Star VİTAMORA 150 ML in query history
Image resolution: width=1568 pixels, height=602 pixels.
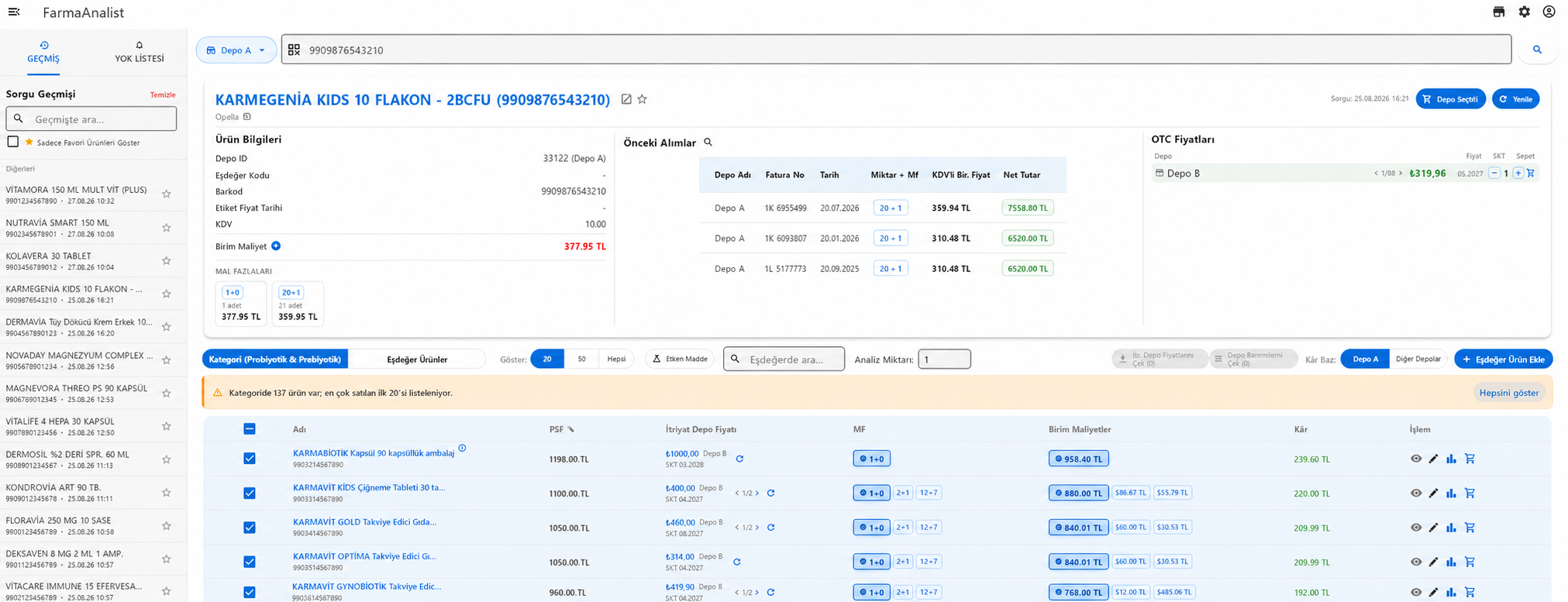coord(166,194)
